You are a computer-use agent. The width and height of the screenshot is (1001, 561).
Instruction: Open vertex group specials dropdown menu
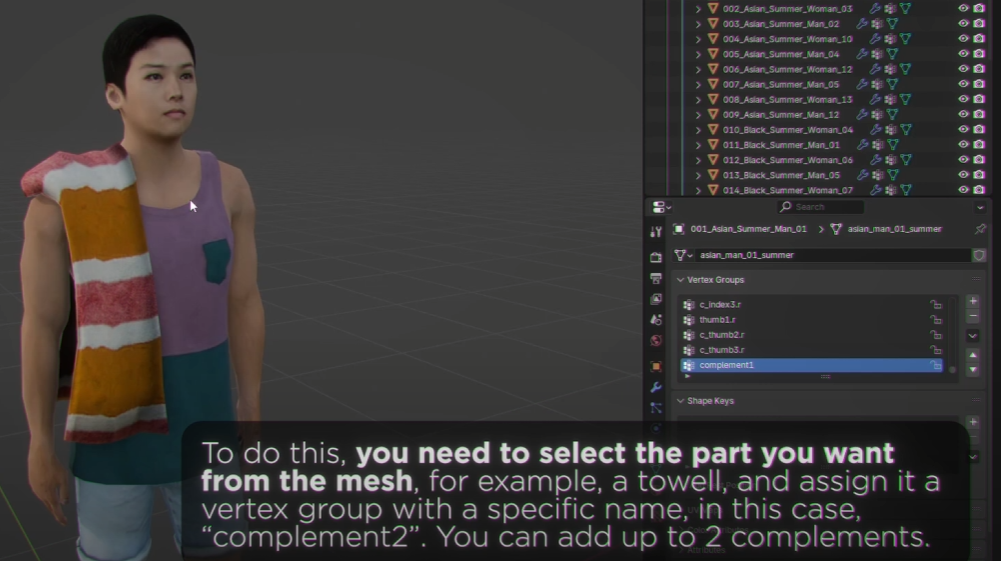(973, 336)
